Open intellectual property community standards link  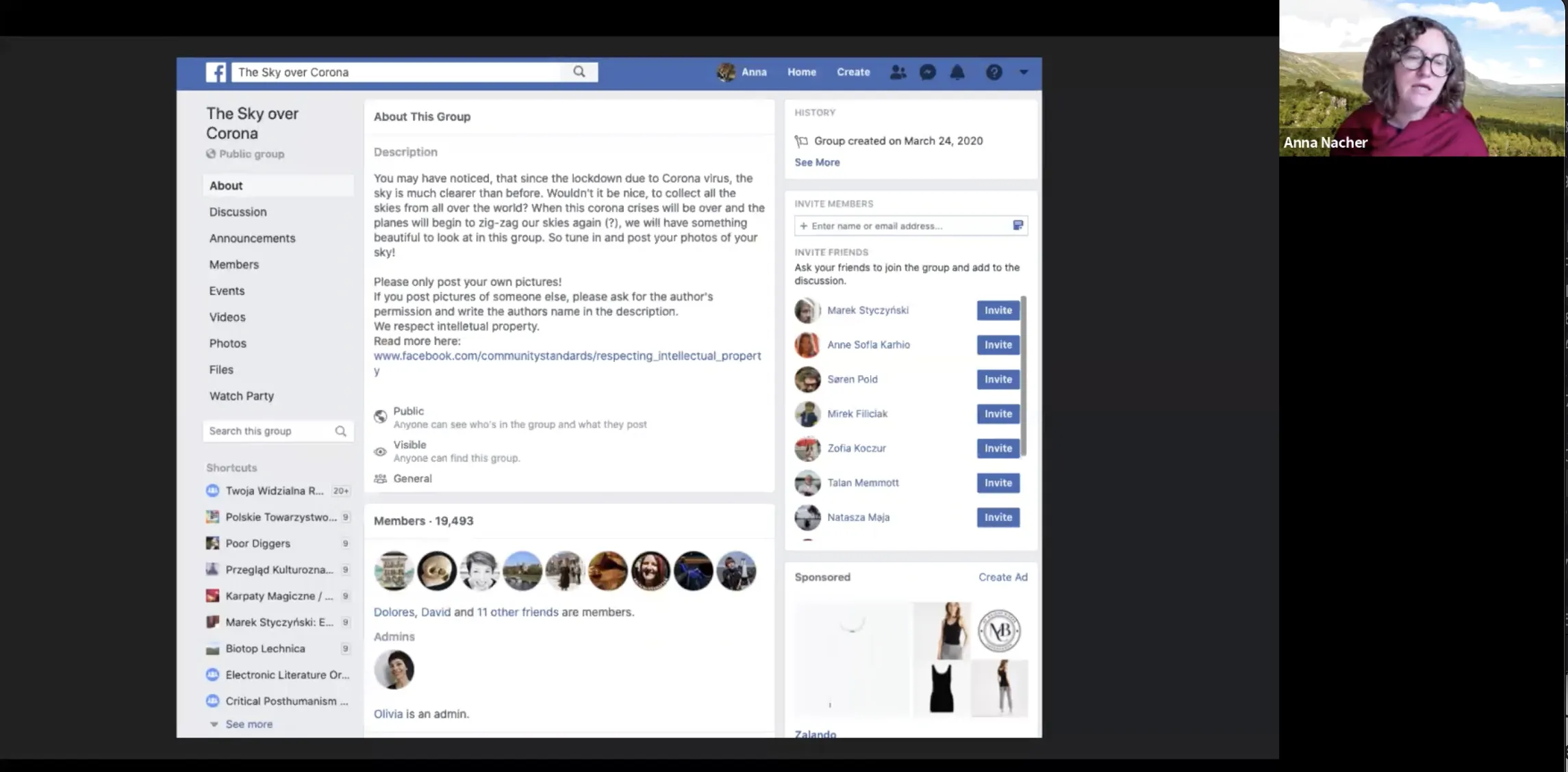click(x=567, y=356)
